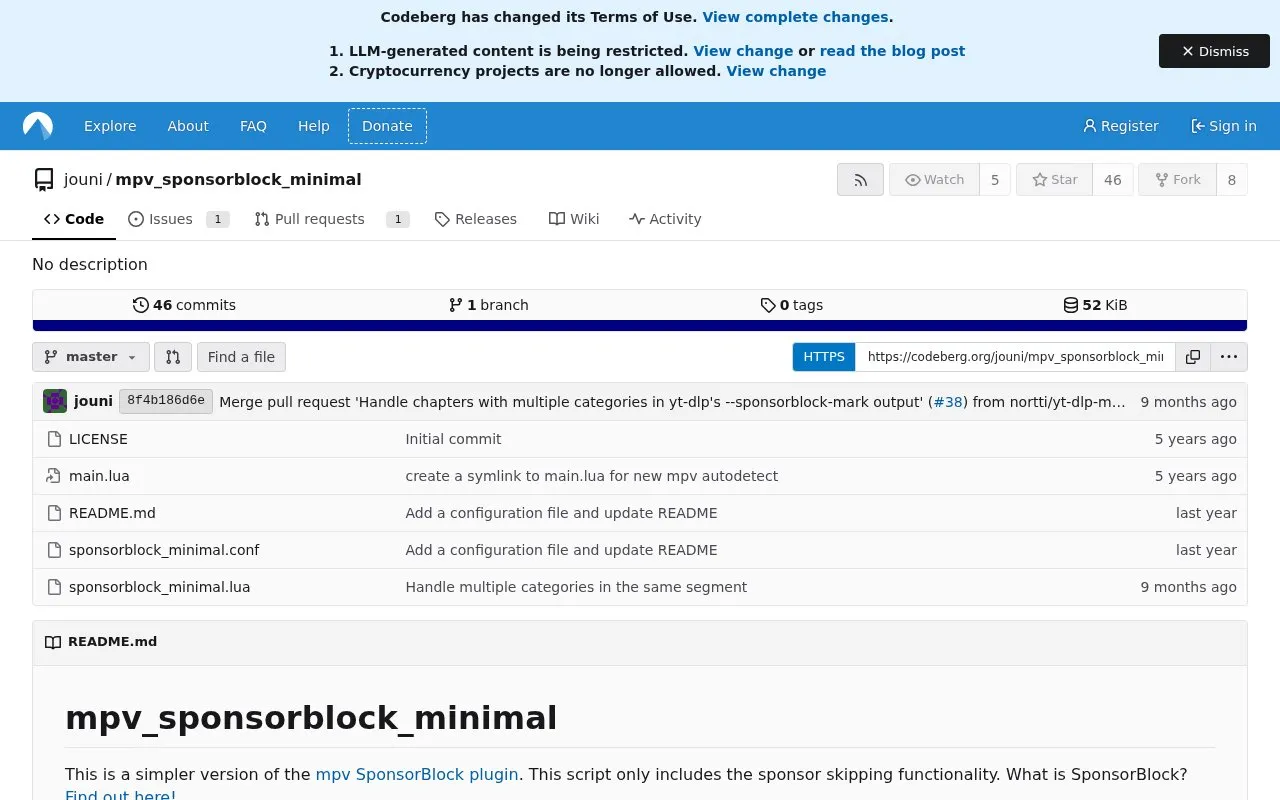Open the Explore menu item
Image resolution: width=1280 pixels, height=800 pixels.
click(110, 126)
